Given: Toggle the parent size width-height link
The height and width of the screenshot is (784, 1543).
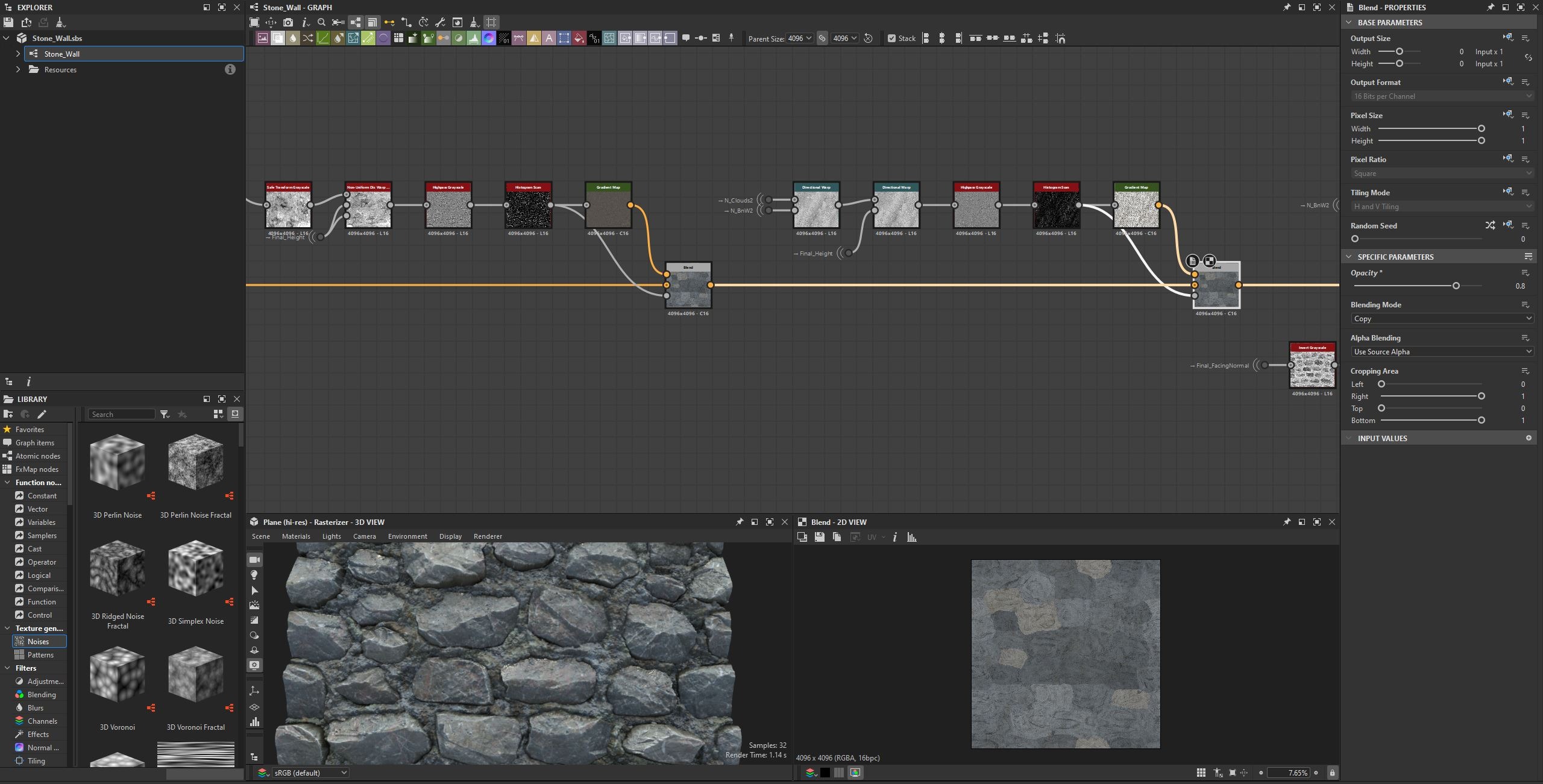Looking at the screenshot, I should pos(822,38).
